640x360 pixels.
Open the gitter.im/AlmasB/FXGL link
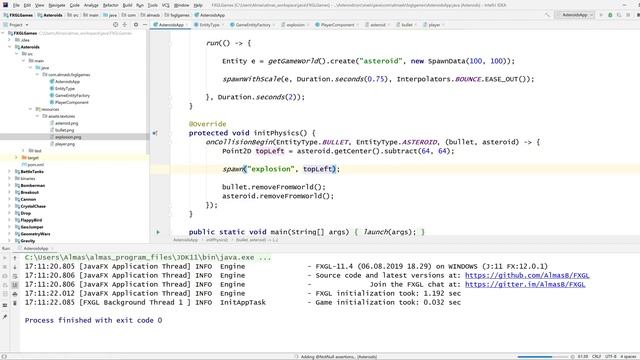coord(525,284)
